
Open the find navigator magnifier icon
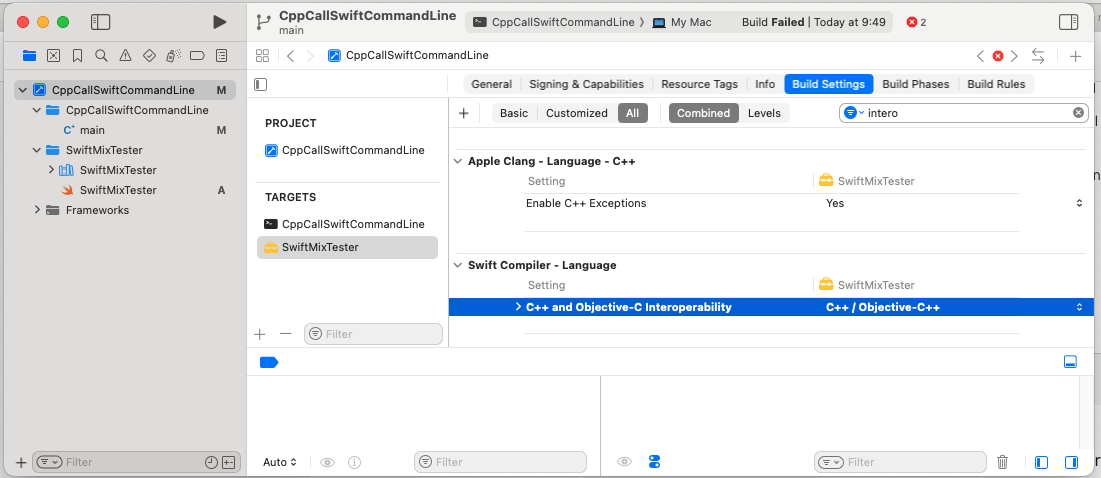(x=102, y=55)
